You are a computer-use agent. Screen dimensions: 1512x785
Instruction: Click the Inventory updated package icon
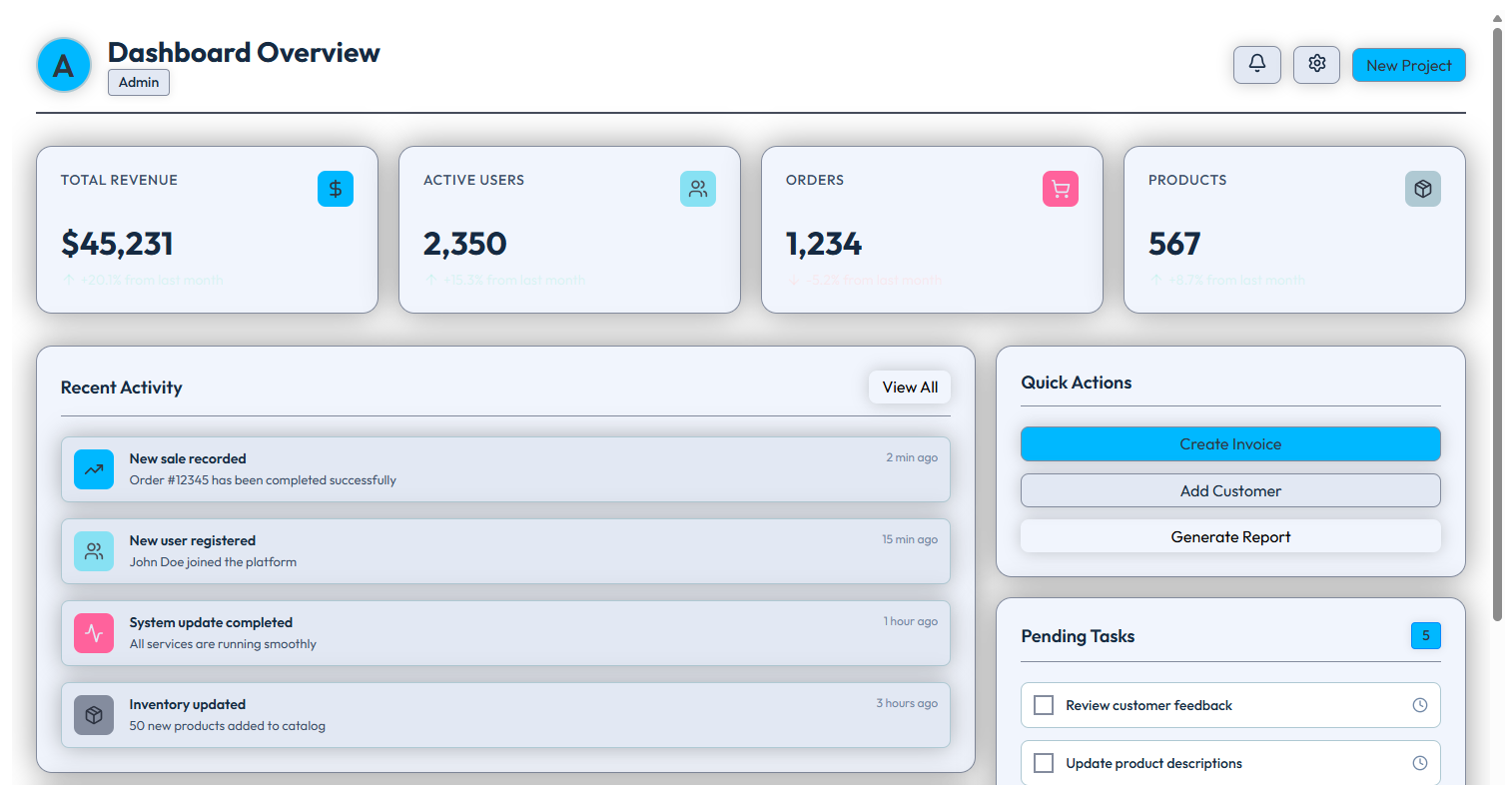(x=94, y=715)
